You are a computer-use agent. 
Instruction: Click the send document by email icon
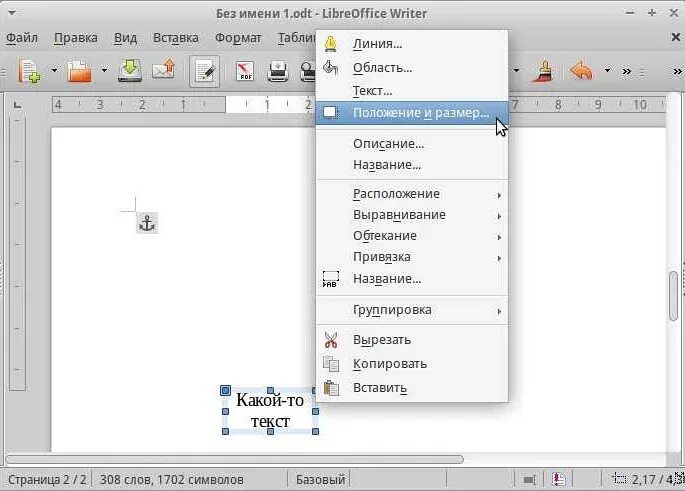[x=163, y=70]
